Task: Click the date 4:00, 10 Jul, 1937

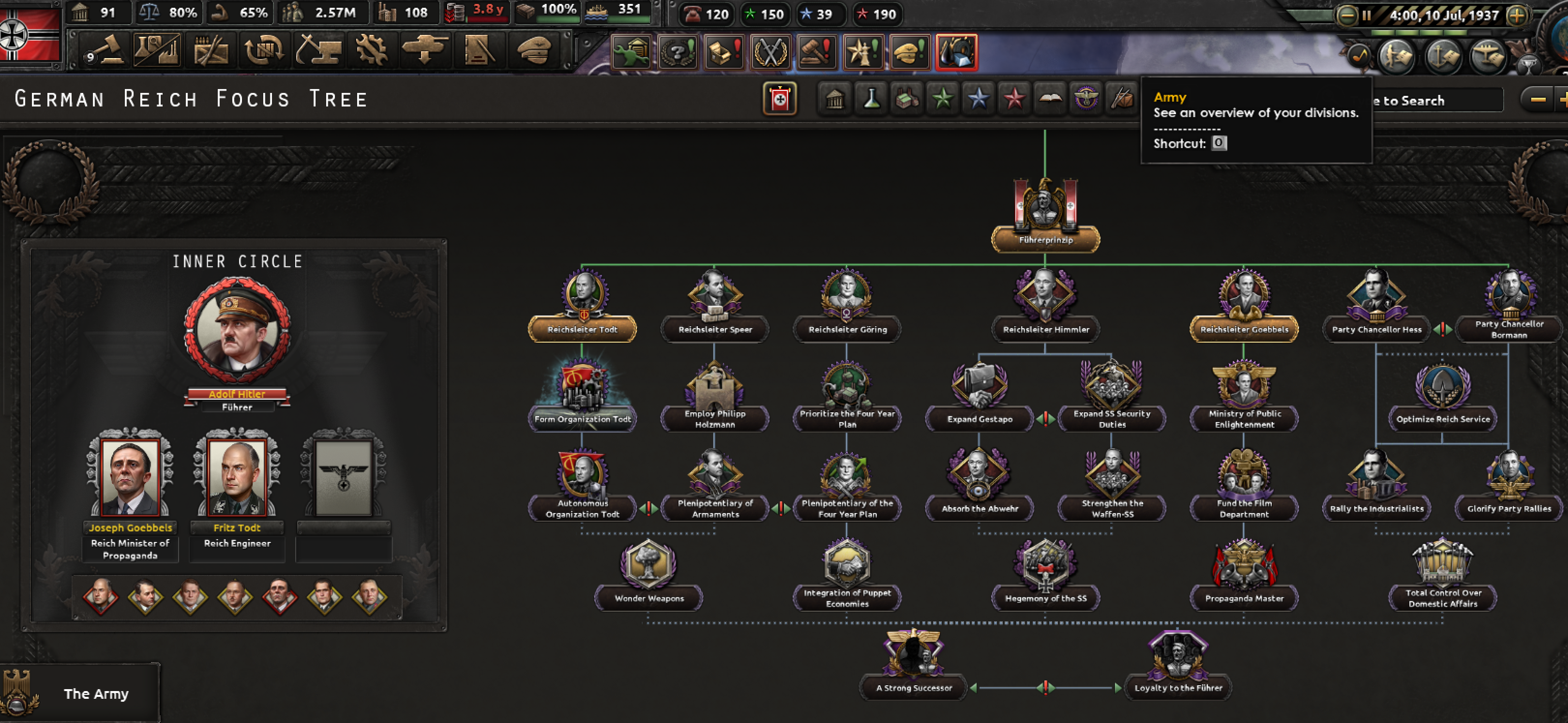Action: pos(1444,15)
